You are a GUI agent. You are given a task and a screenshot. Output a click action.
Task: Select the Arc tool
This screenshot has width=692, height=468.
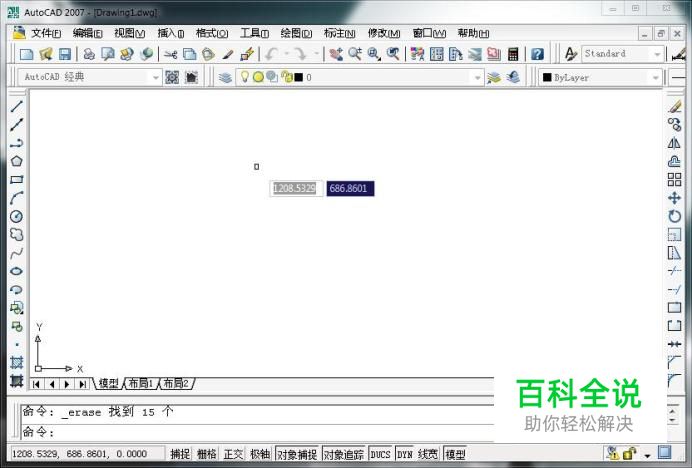17,198
